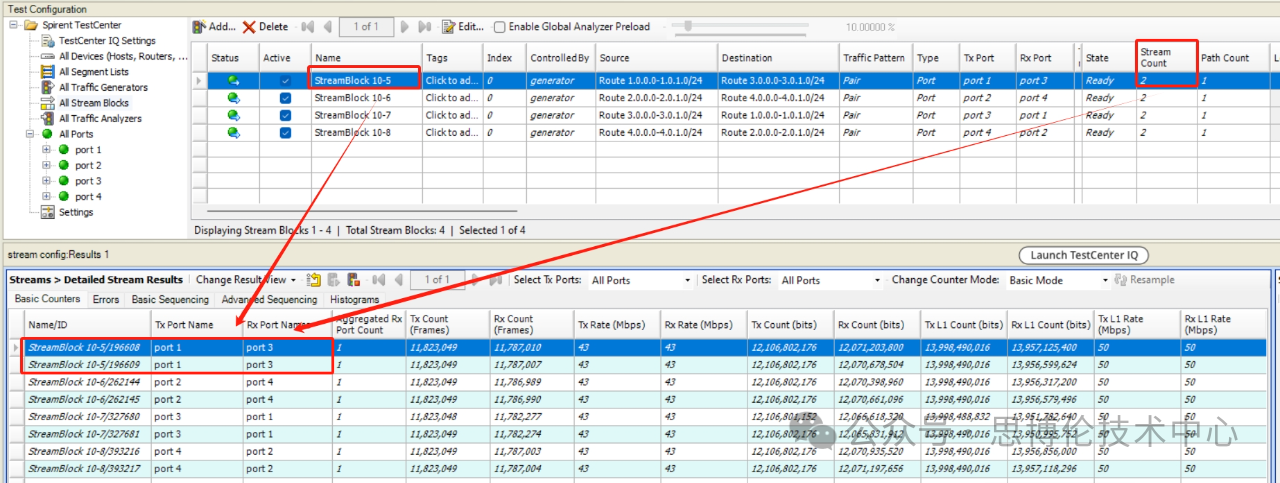1280x483 pixels.
Task: Expand the port 1 tree node
Action: [x=46, y=150]
